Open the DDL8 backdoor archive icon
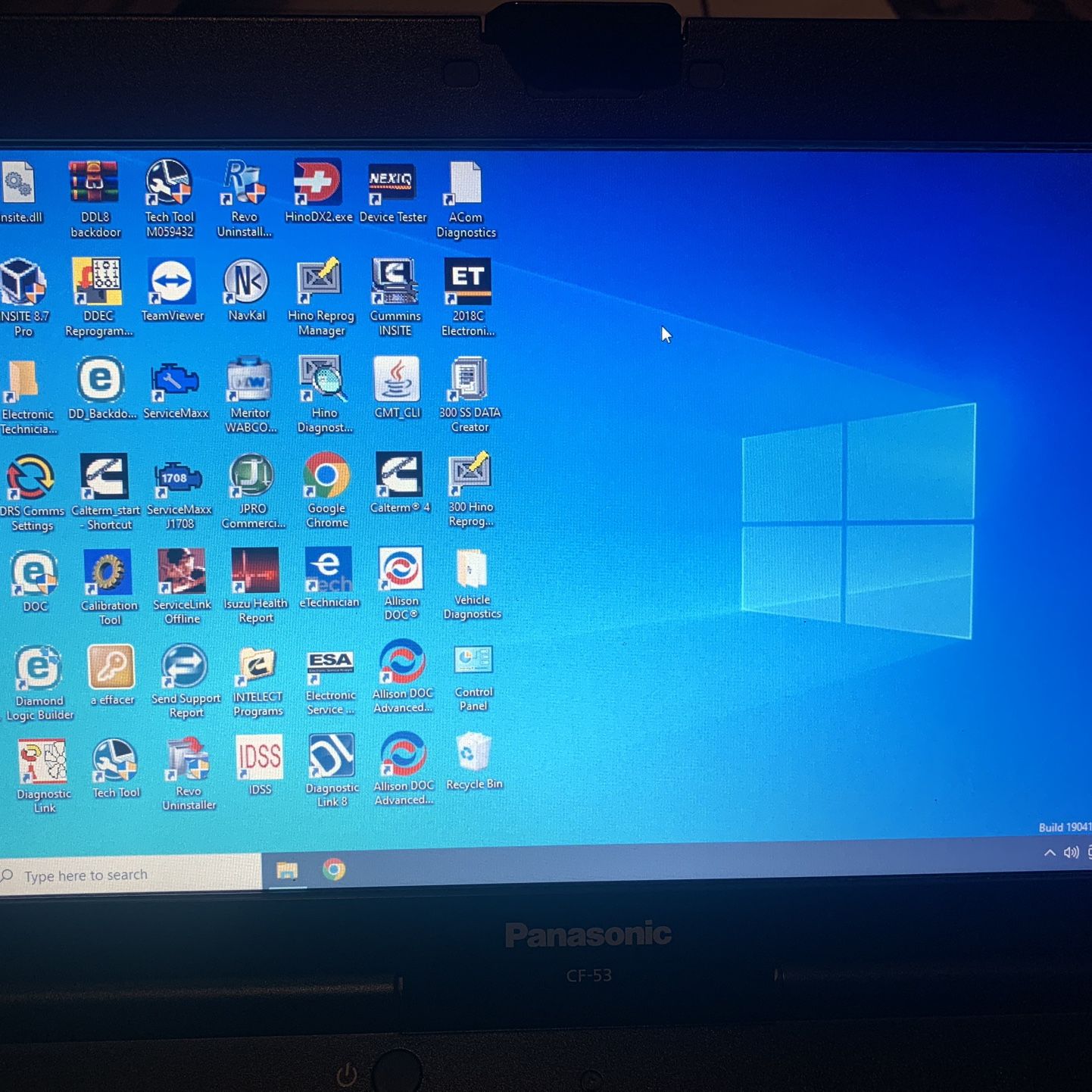 pos(95,183)
